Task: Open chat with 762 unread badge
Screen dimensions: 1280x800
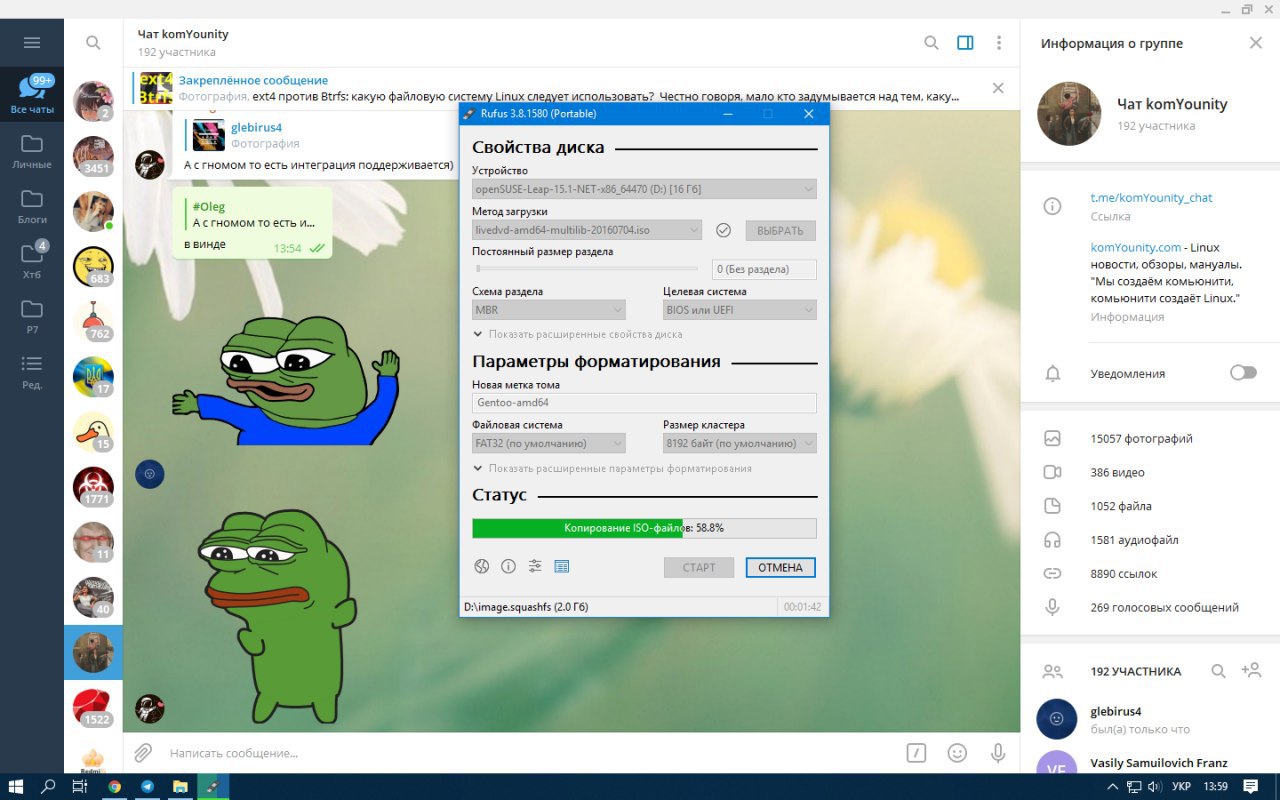Action: point(93,321)
